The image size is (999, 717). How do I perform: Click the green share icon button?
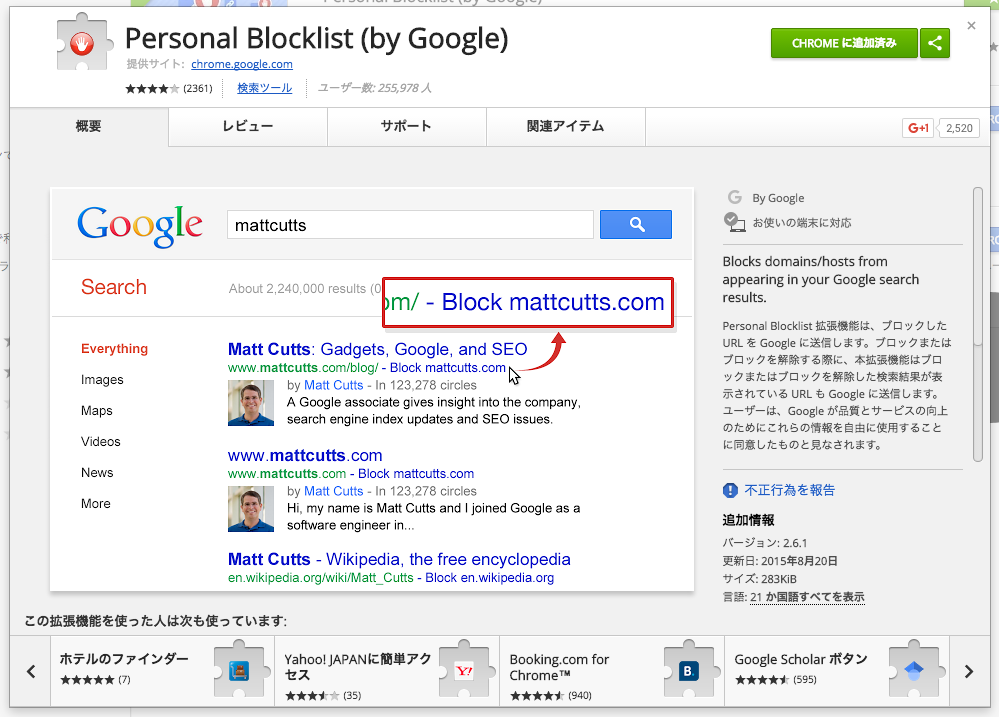point(935,43)
